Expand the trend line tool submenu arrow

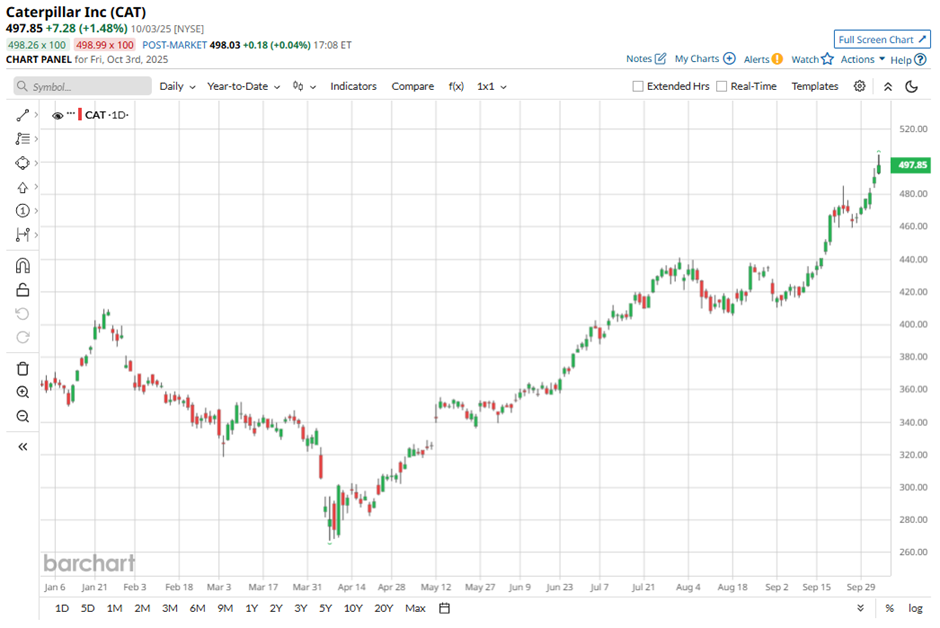pos(36,115)
